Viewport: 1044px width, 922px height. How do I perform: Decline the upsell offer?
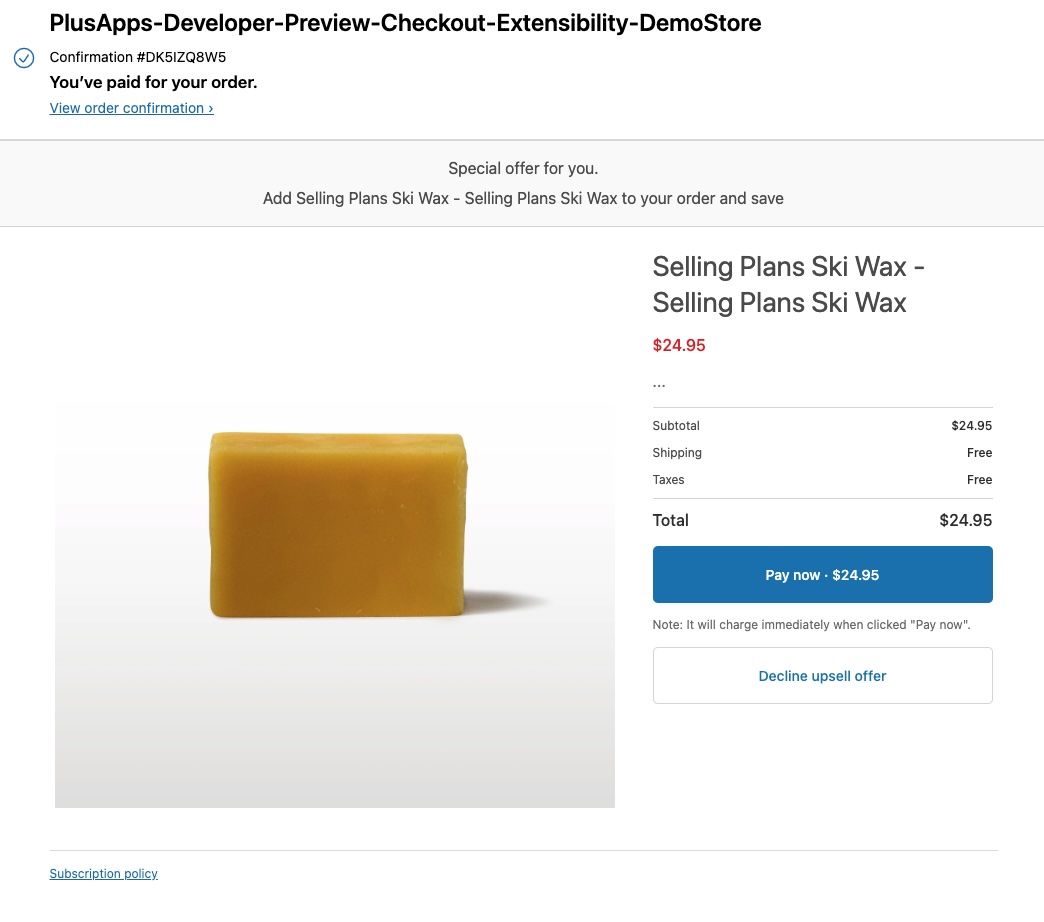[822, 676]
